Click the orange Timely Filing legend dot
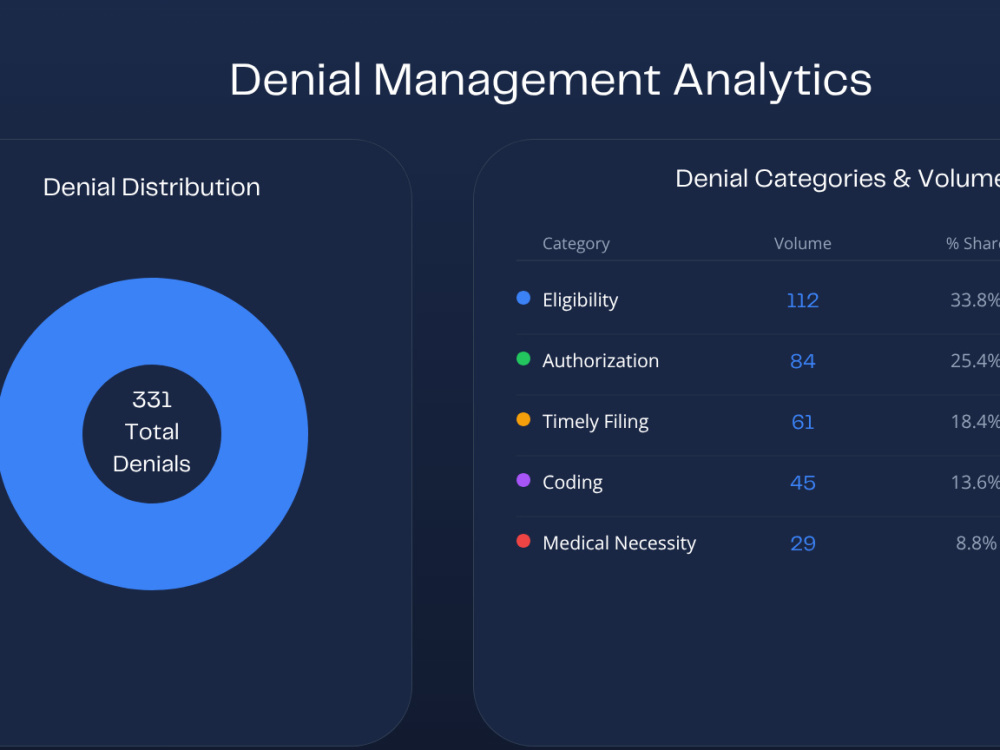The width and height of the screenshot is (1000, 750). [x=523, y=419]
